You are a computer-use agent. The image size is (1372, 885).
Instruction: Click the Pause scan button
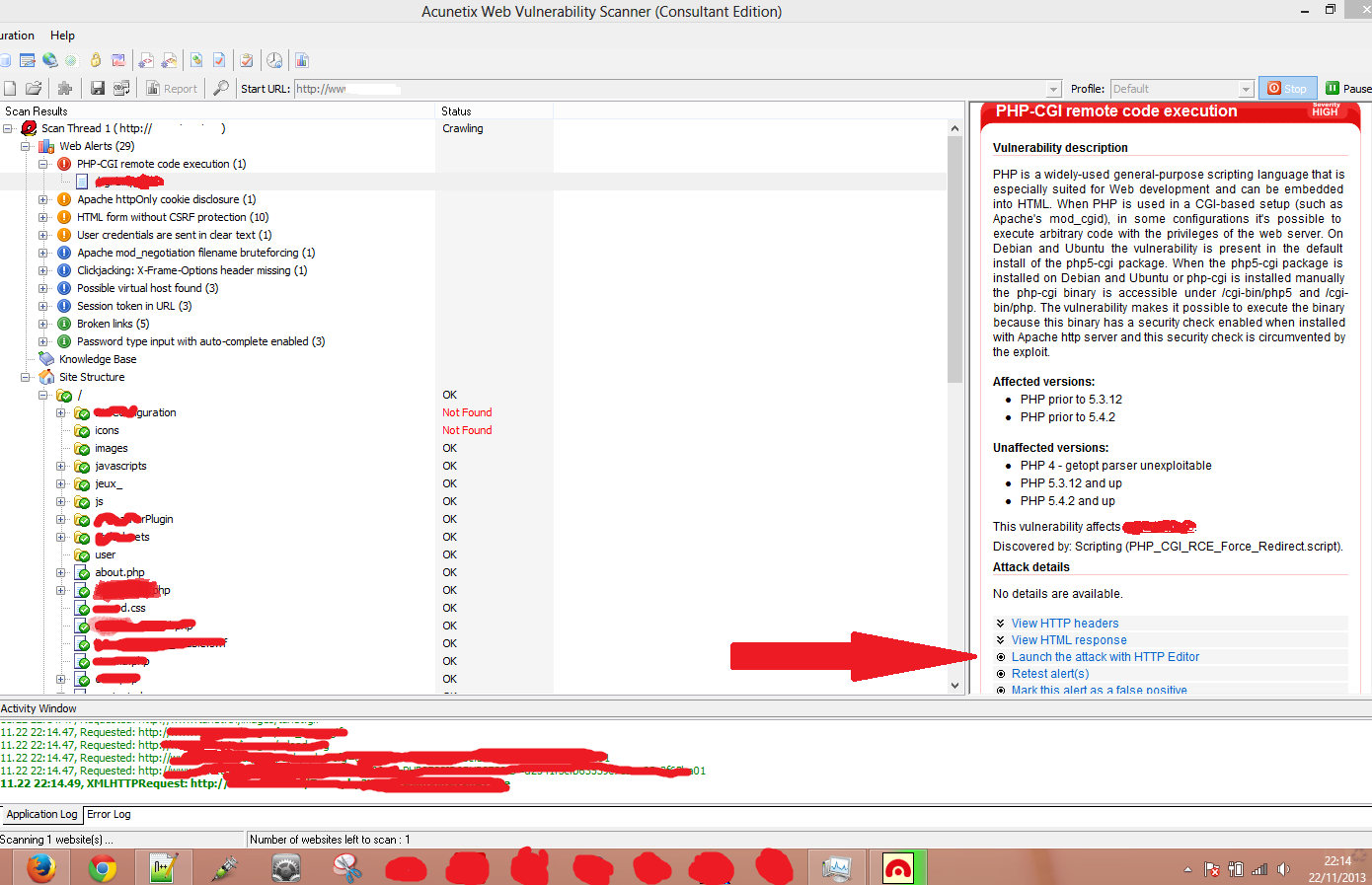tap(1347, 89)
